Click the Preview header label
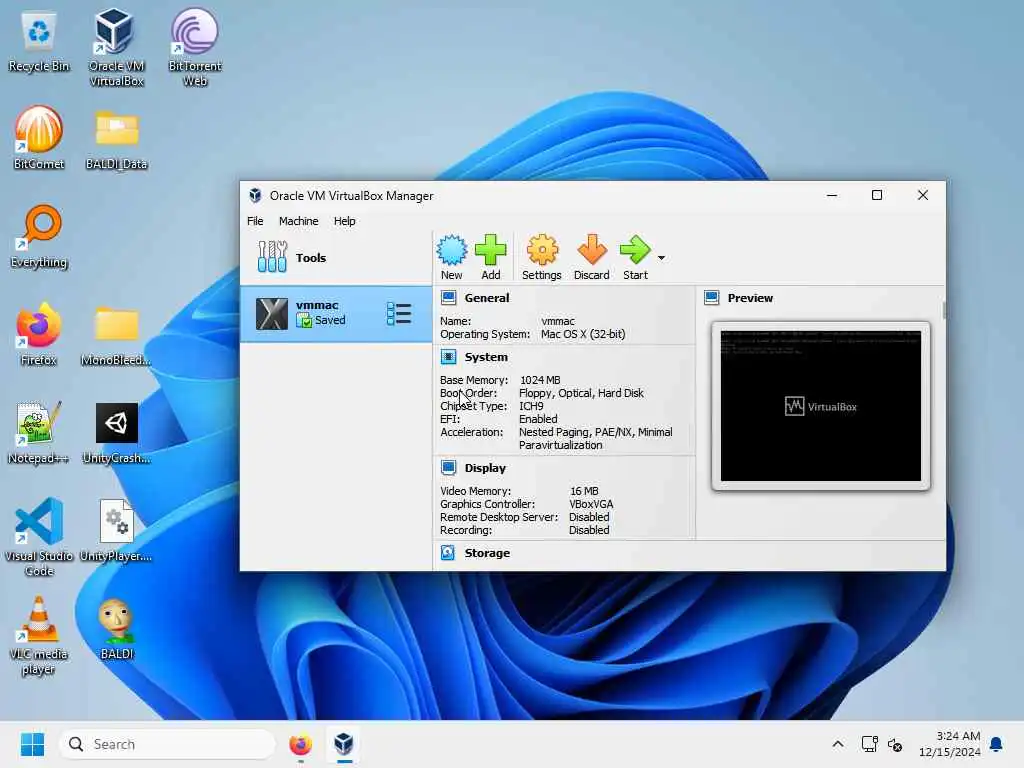 pyautogui.click(x=750, y=298)
